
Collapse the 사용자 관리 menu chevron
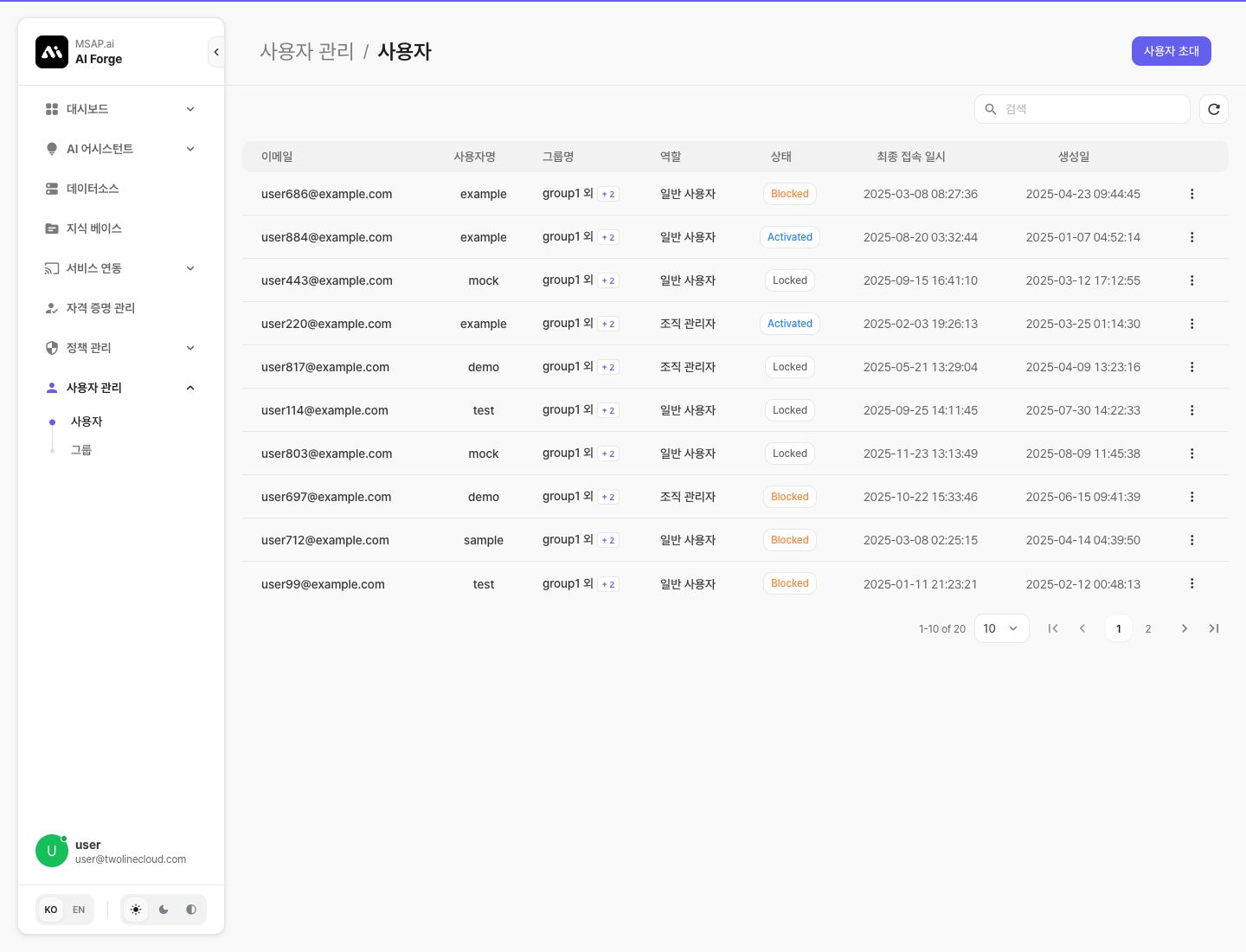pyautogui.click(x=190, y=388)
